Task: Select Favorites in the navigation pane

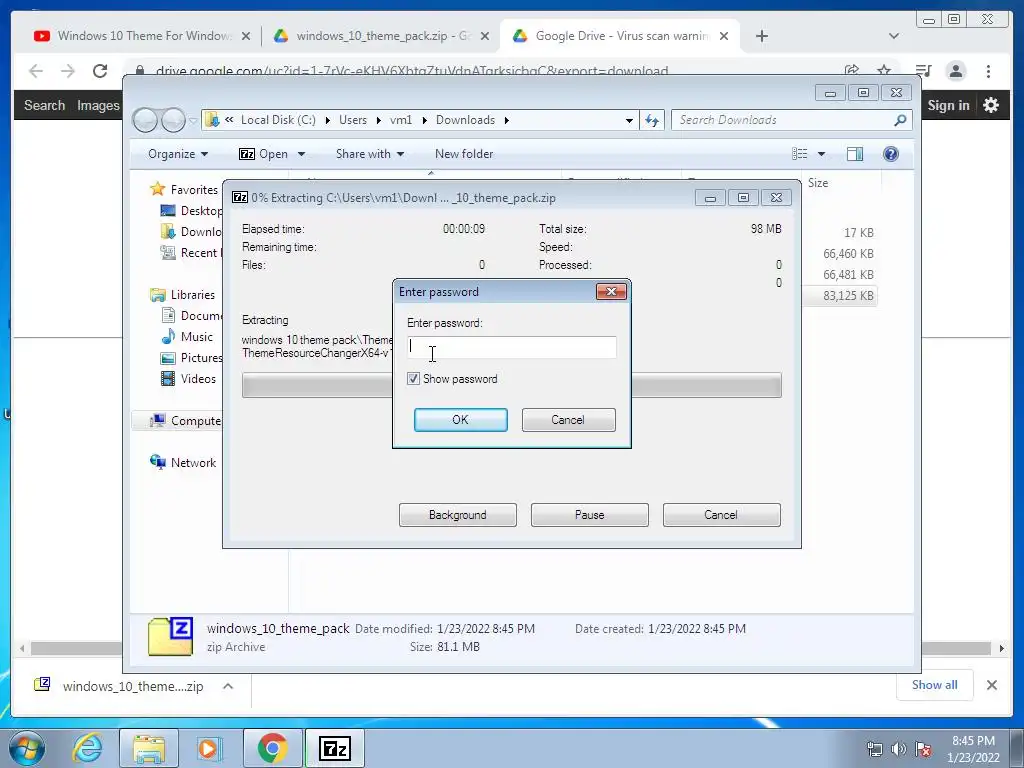Action: 194,189
